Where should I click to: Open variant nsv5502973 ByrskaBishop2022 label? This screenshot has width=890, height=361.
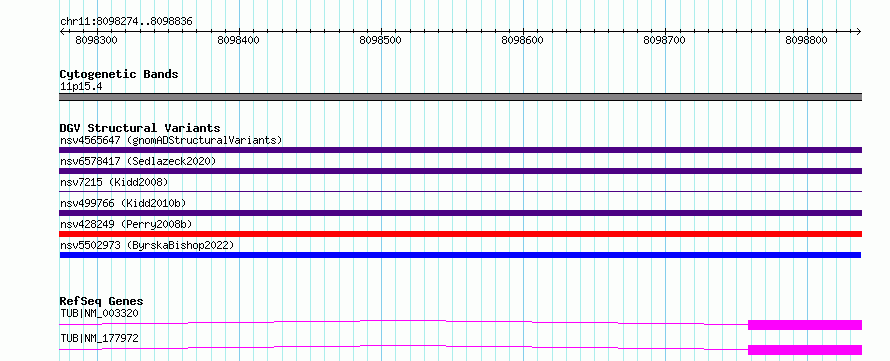[x=147, y=245]
